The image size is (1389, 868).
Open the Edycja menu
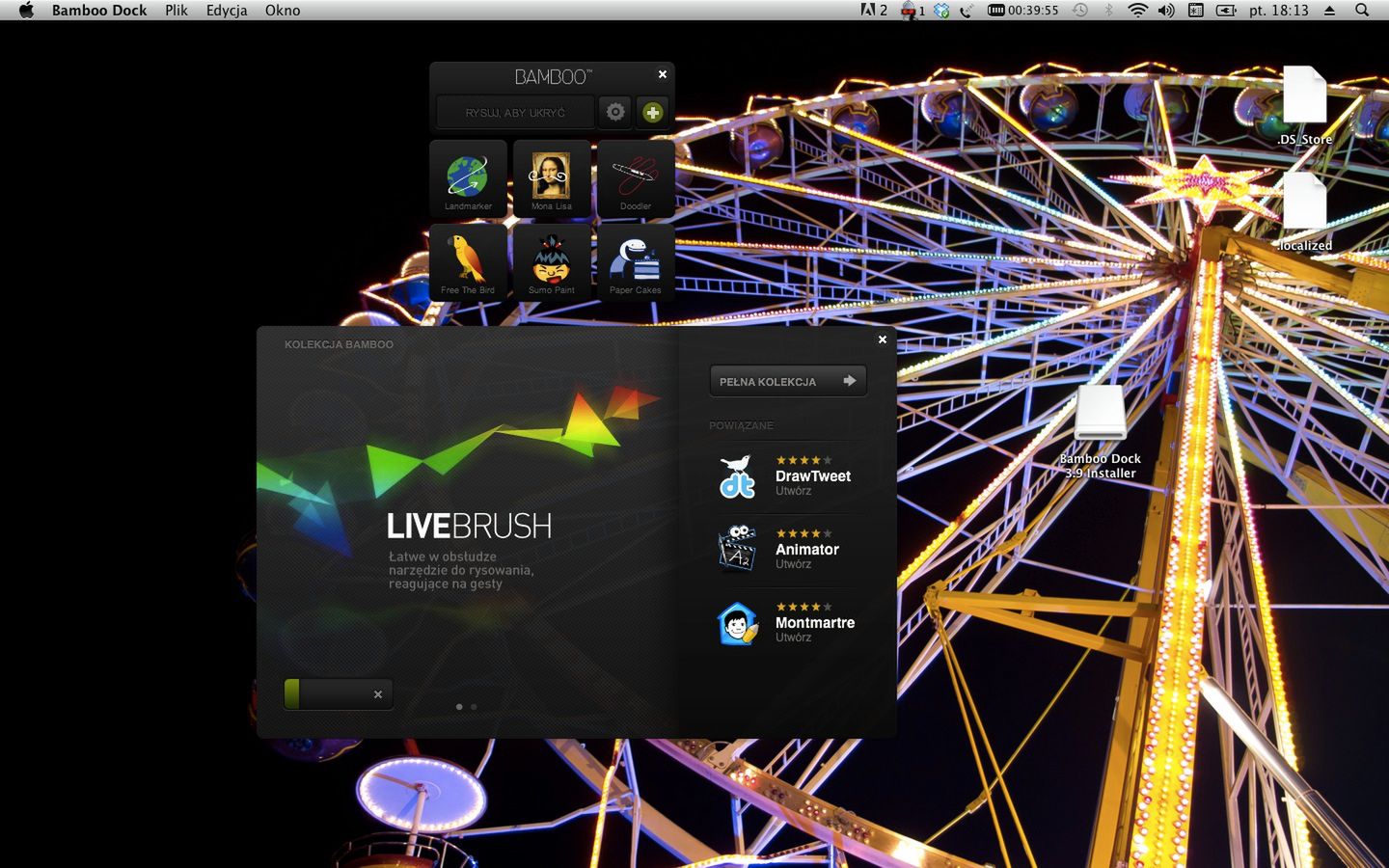(x=227, y=11)
